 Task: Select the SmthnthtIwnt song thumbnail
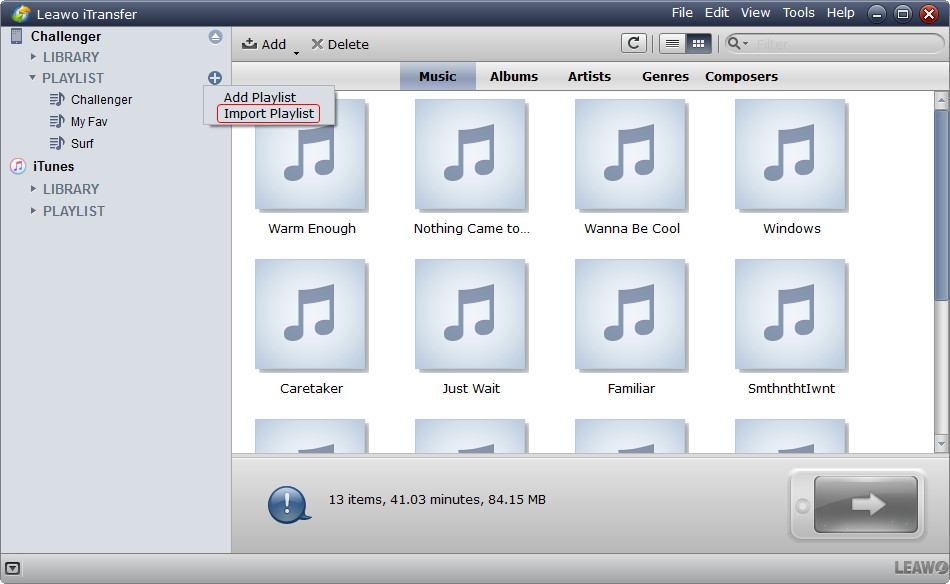(x=790, y=314)
